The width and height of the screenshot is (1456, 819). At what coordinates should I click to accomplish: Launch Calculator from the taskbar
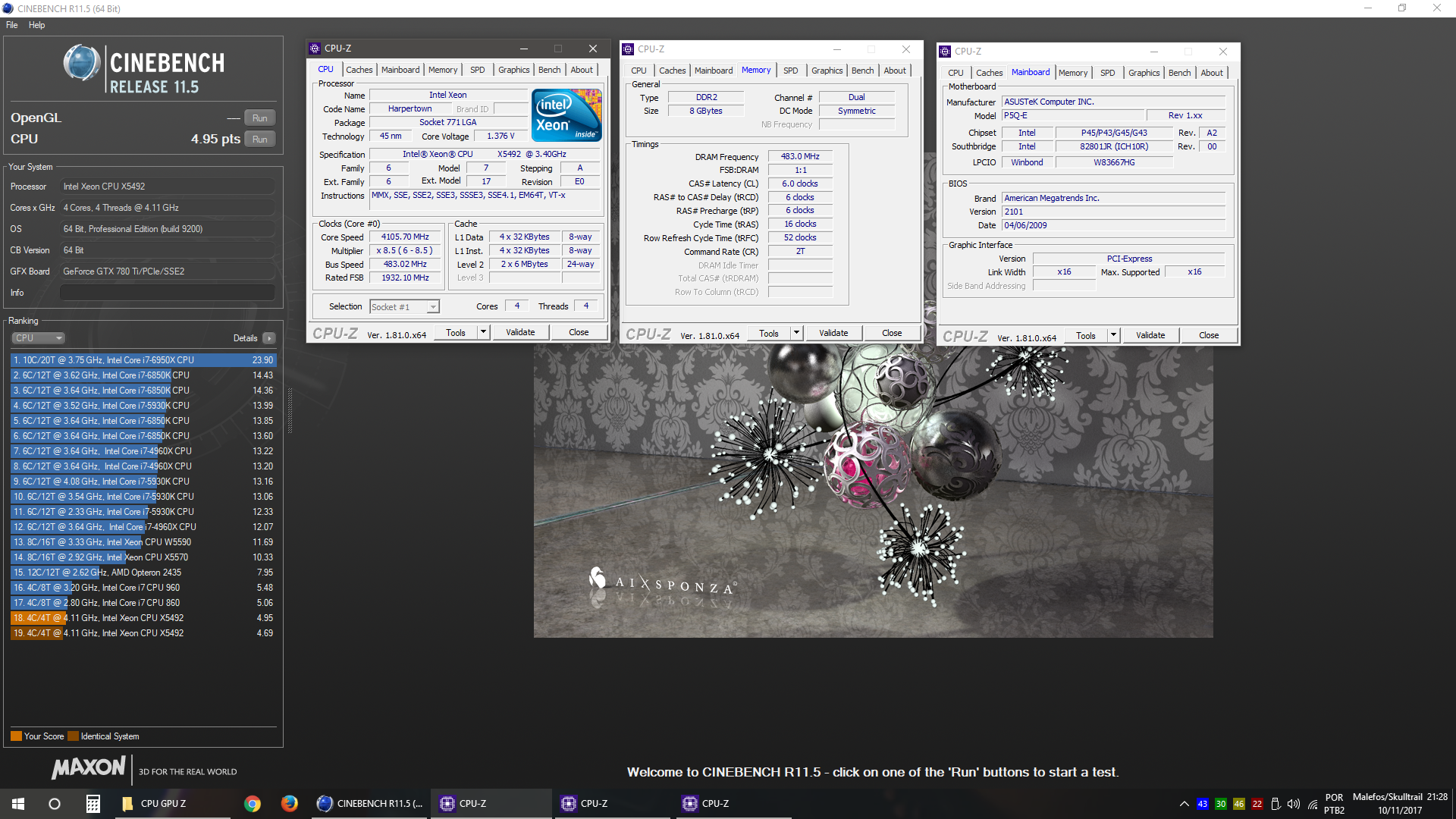tap(93, 804)
